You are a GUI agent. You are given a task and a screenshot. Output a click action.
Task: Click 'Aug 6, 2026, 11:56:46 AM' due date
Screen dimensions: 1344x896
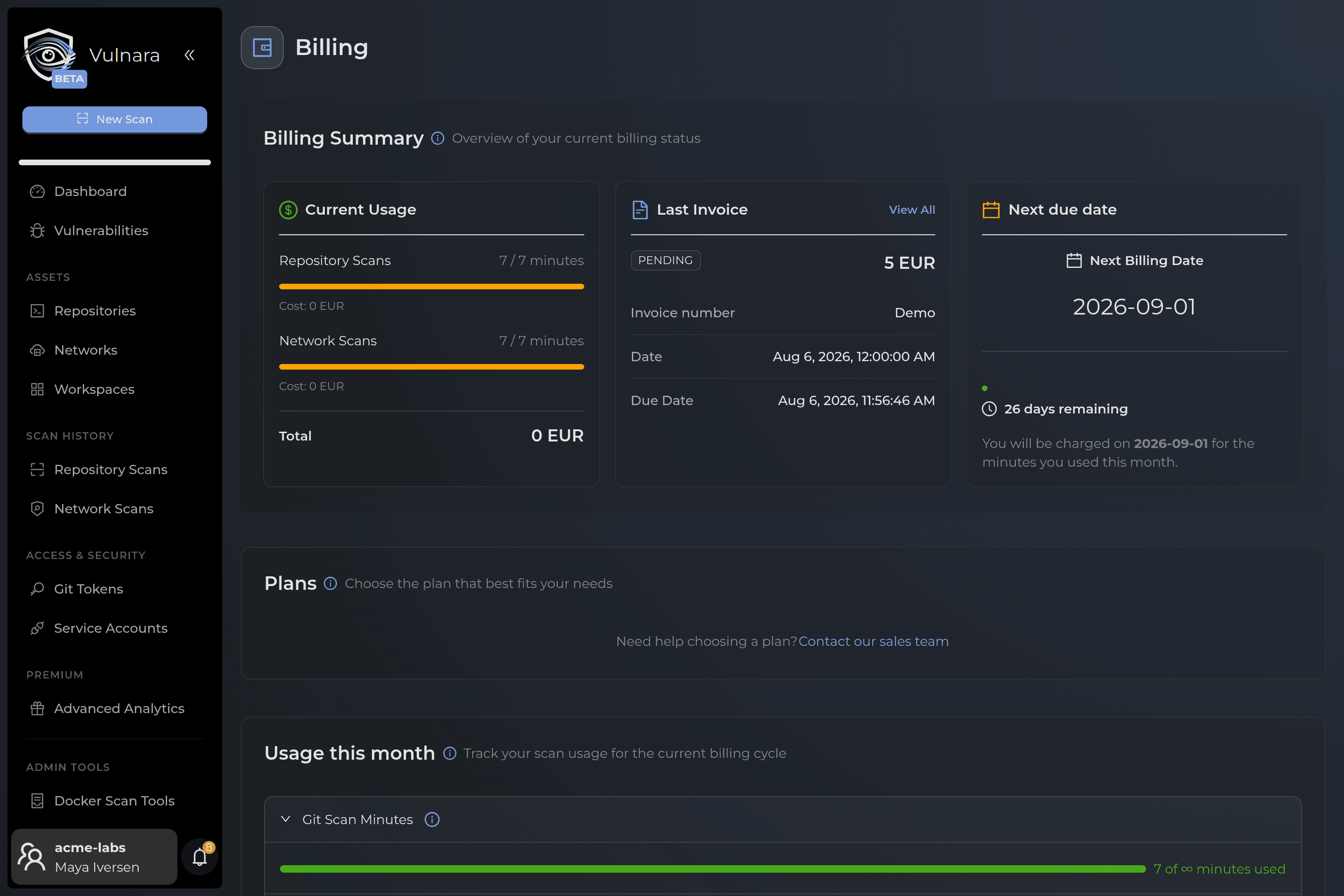click(x=857, y=400)
